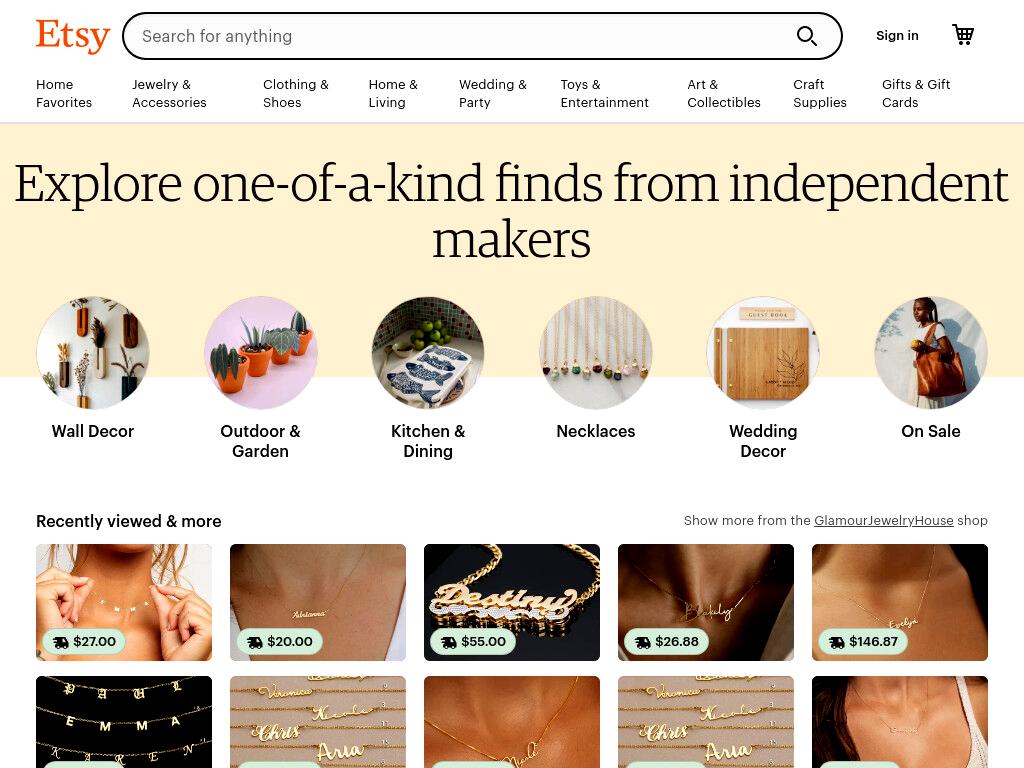Open the $27.00 necklace listing
The height and width of the screenshot is (768, 1024).
pyautogui.click(x=124, y=602)
